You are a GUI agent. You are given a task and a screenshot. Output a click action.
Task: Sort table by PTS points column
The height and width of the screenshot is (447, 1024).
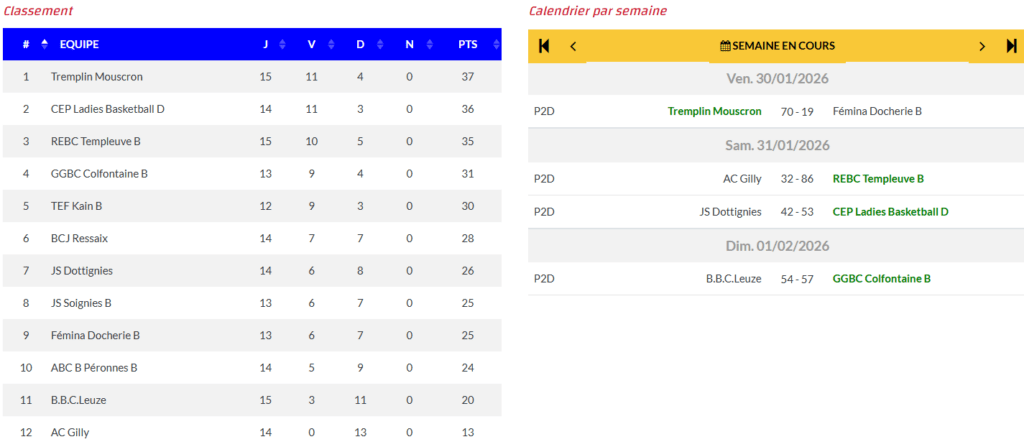[x=468, y=44]
